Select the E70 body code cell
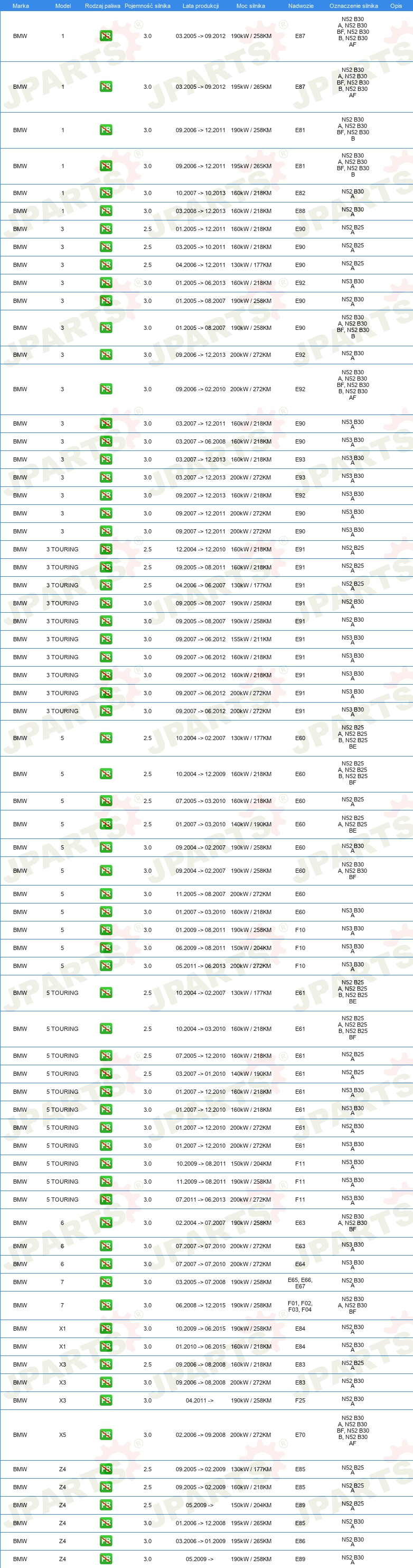The image size is (413, 1568). [301, 1435]
